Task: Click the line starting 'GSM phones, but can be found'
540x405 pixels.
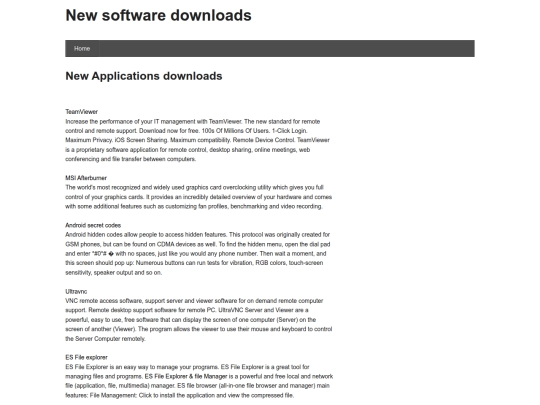Action: [x=198, y=244]
